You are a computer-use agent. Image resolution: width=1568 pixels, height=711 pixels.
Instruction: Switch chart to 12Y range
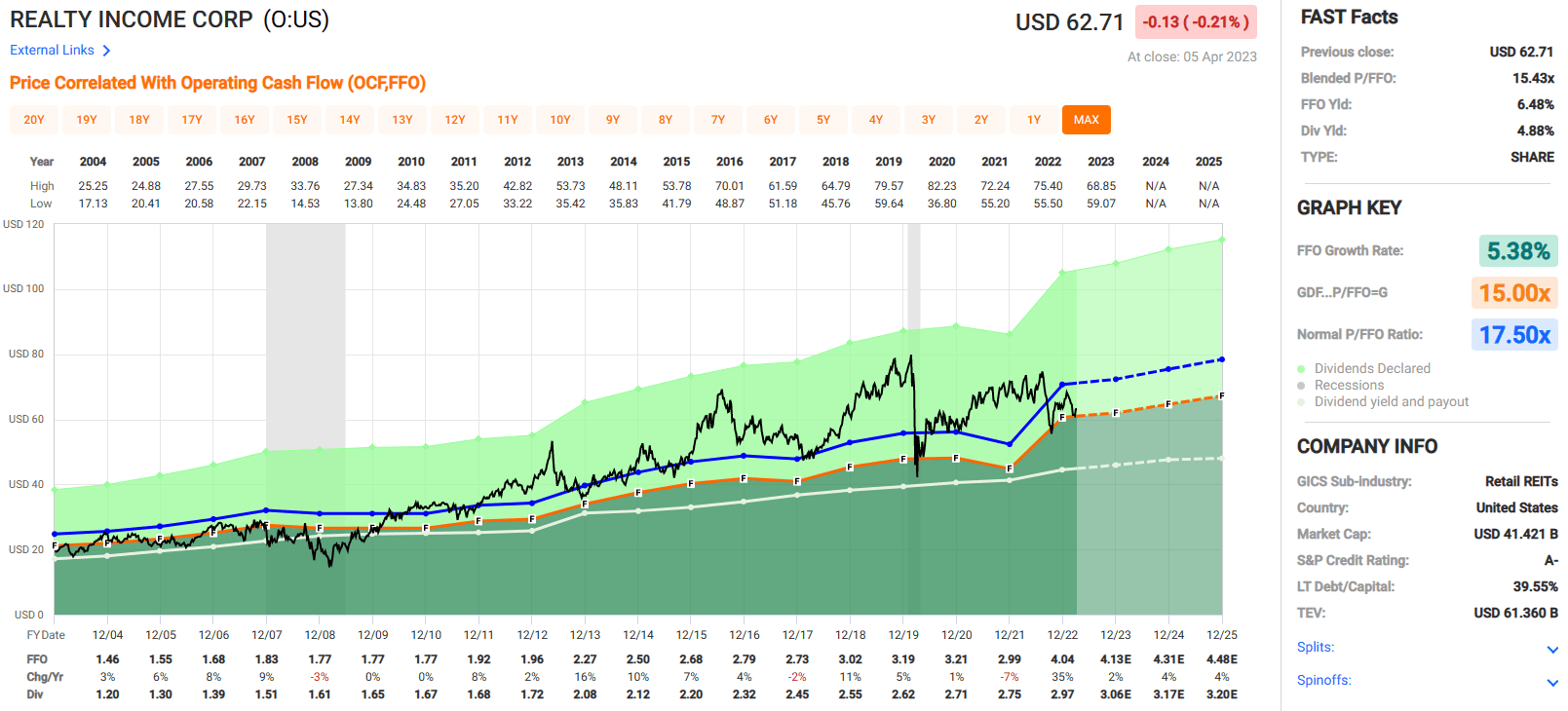455,120
